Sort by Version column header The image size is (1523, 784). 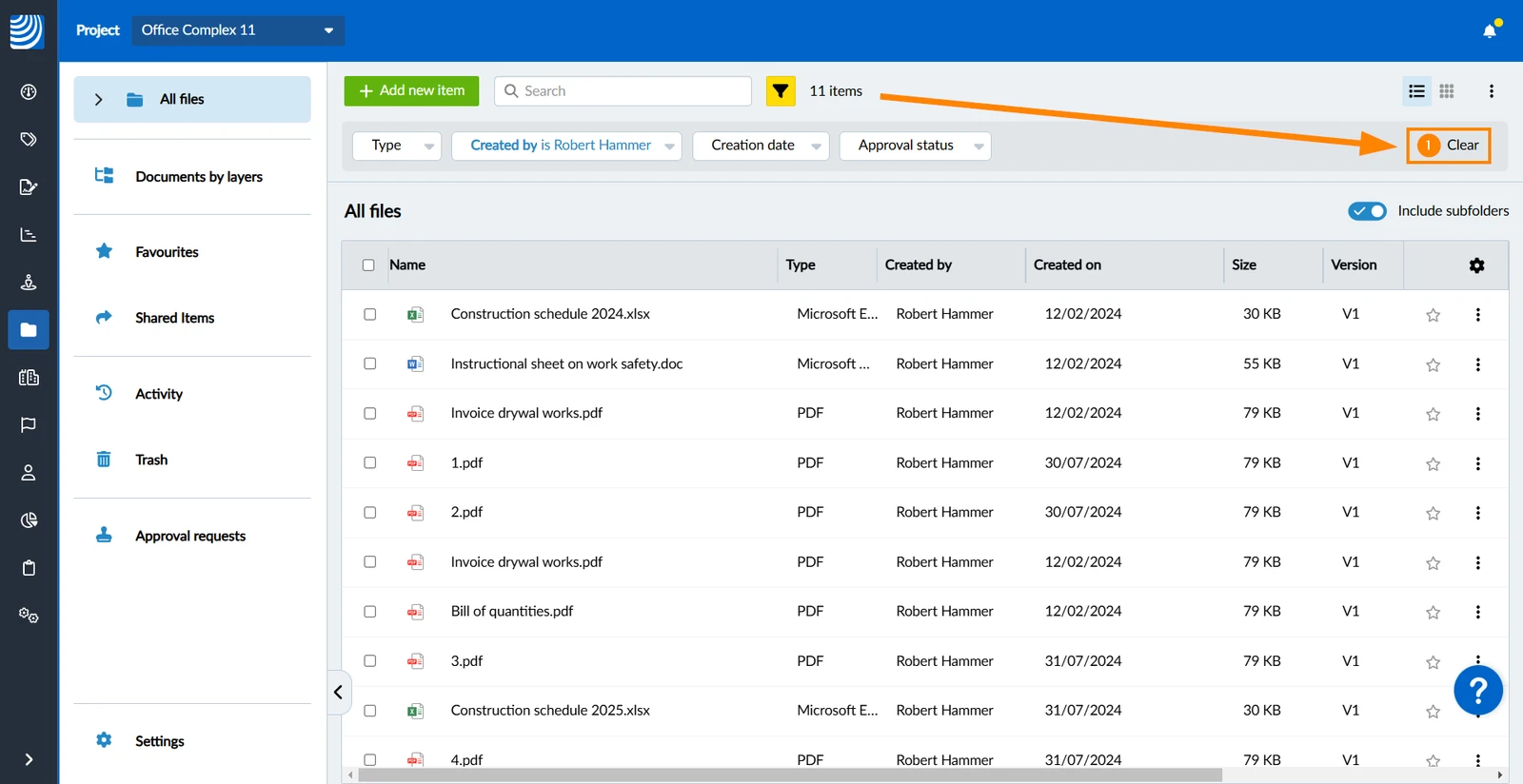[1354, 265]
